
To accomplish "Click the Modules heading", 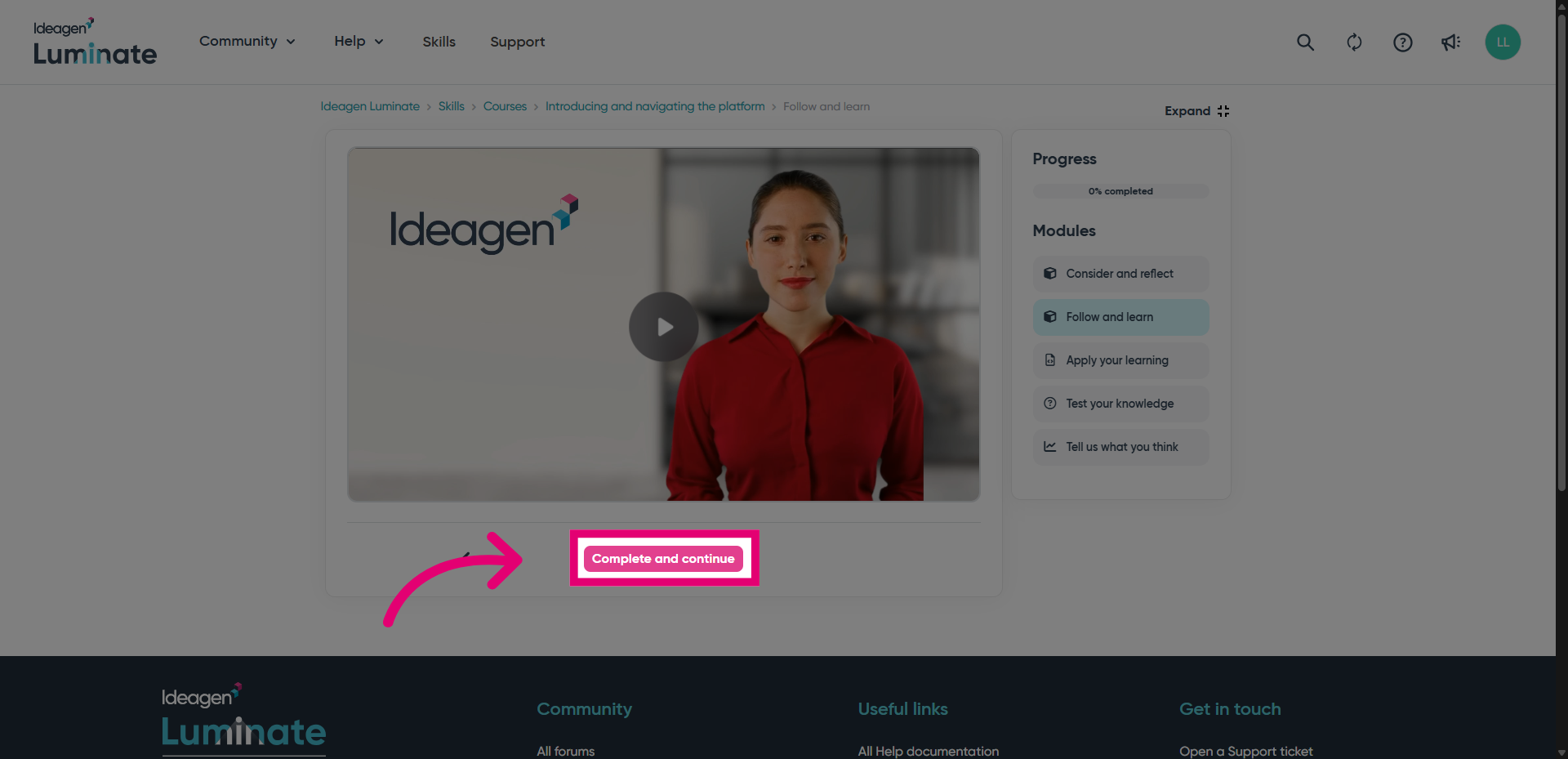I will point(1064,231).
